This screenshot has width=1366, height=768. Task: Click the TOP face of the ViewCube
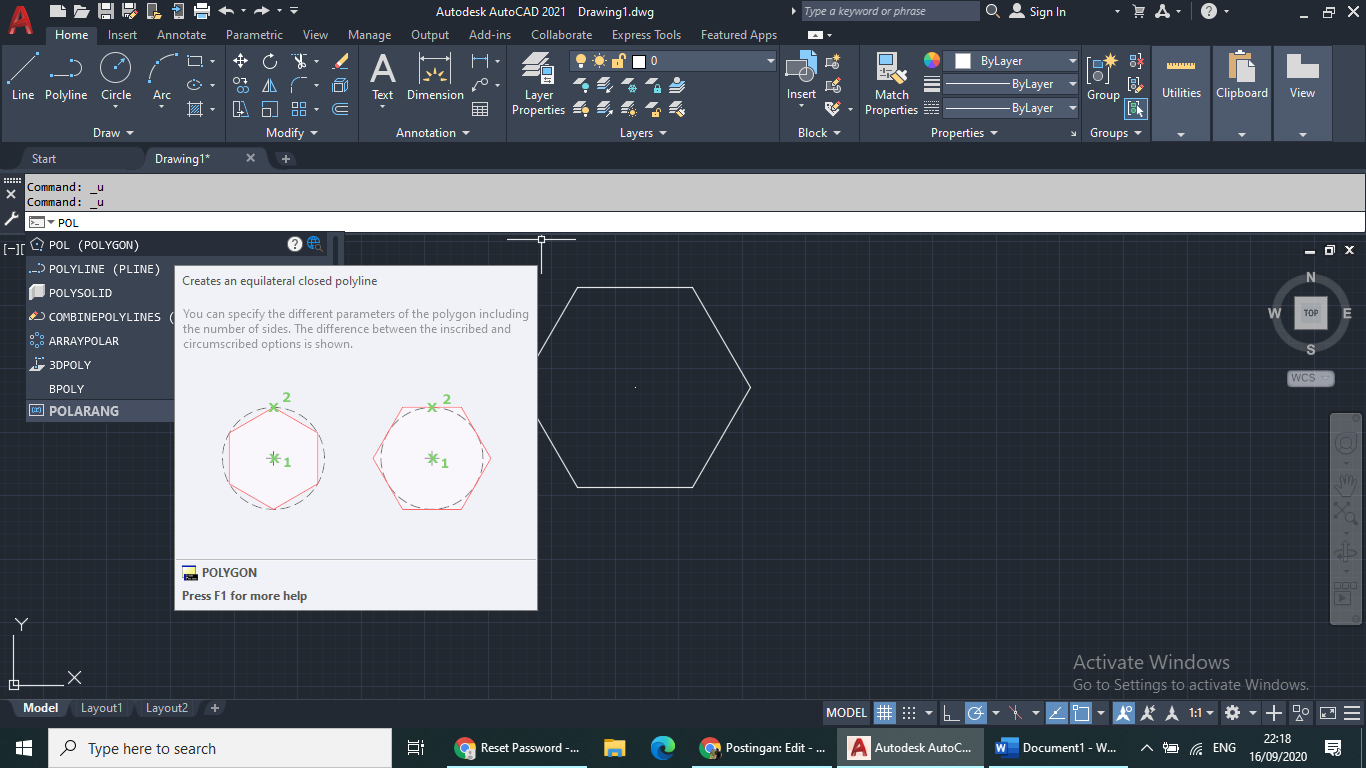click(x=1311, y=313)
